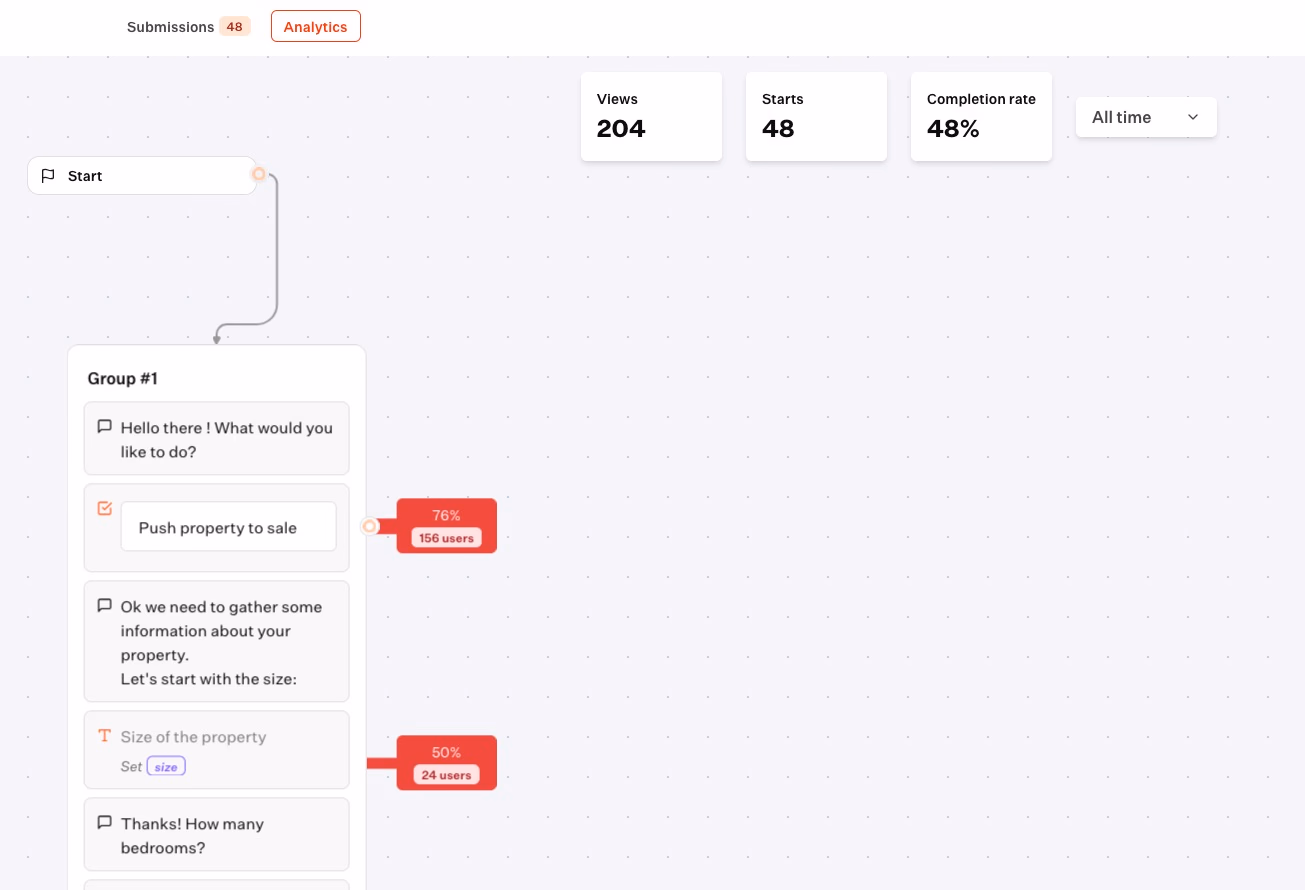Select the Group #1 title

pos(122,378)
